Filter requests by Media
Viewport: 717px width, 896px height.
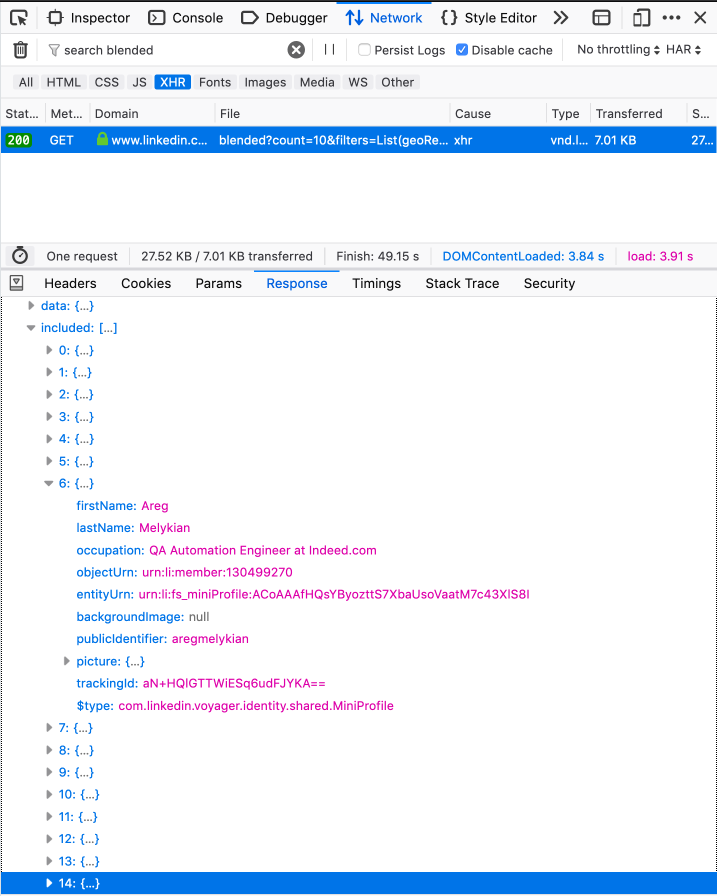point(317,82)
